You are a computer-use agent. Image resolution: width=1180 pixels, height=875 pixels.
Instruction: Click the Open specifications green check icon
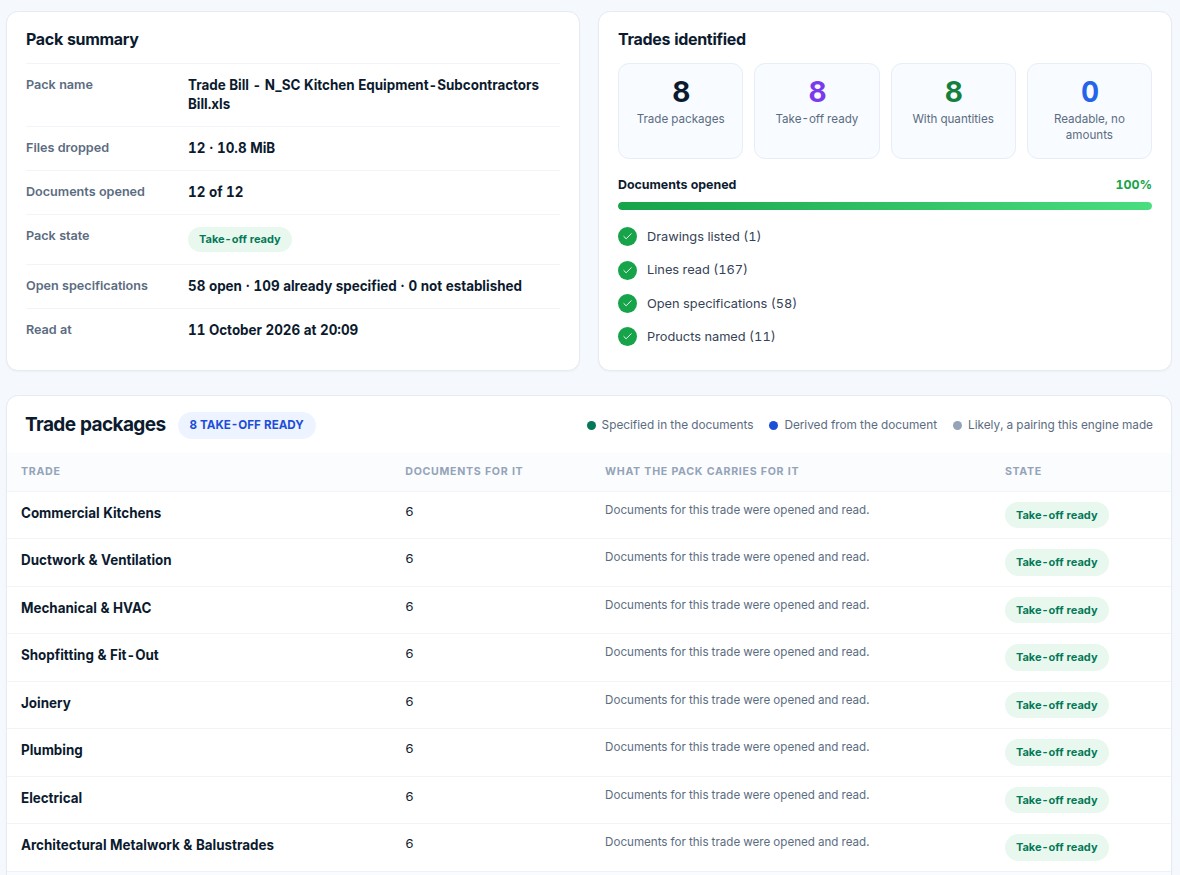627,303
